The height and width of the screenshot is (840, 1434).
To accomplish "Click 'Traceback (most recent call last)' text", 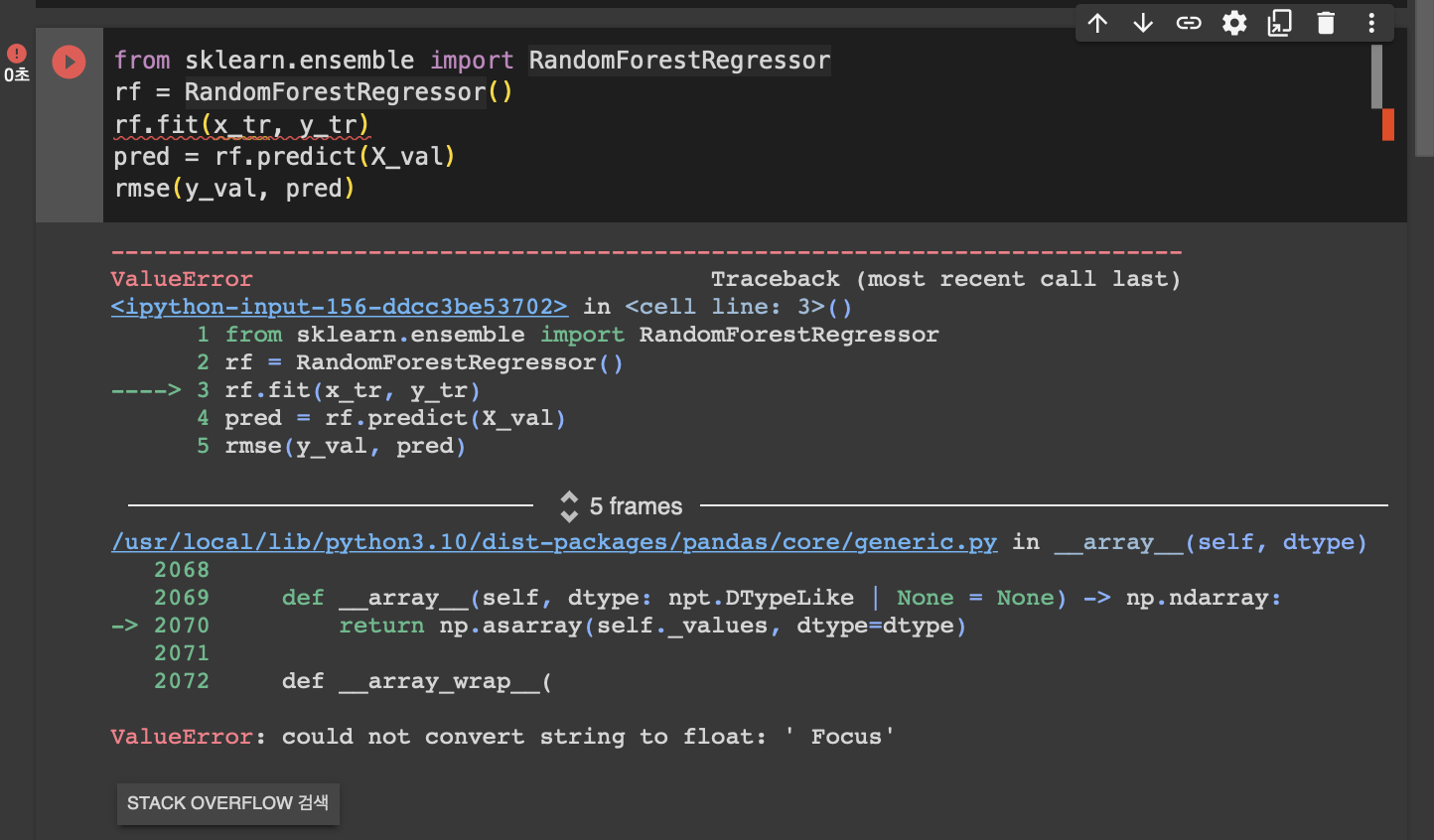I will point(945,279).
